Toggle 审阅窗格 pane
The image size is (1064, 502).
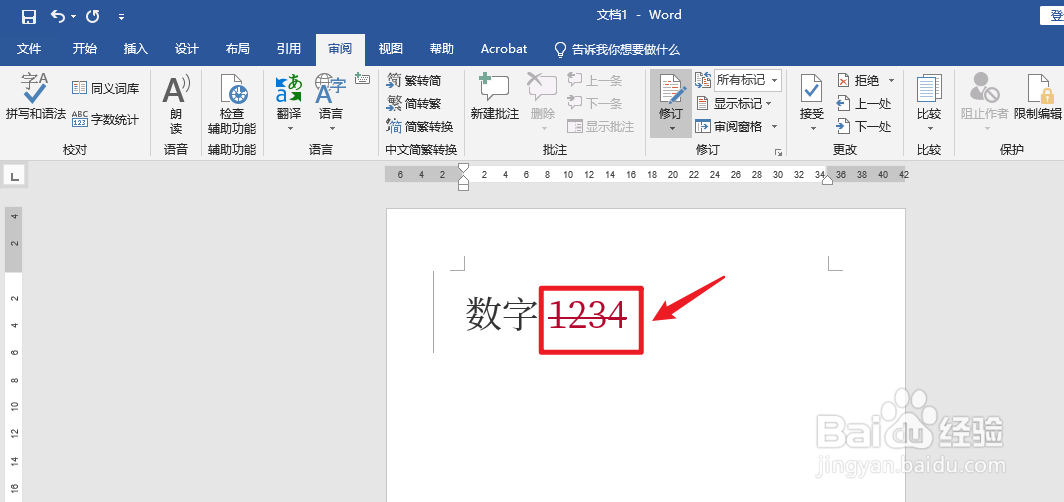729,126
